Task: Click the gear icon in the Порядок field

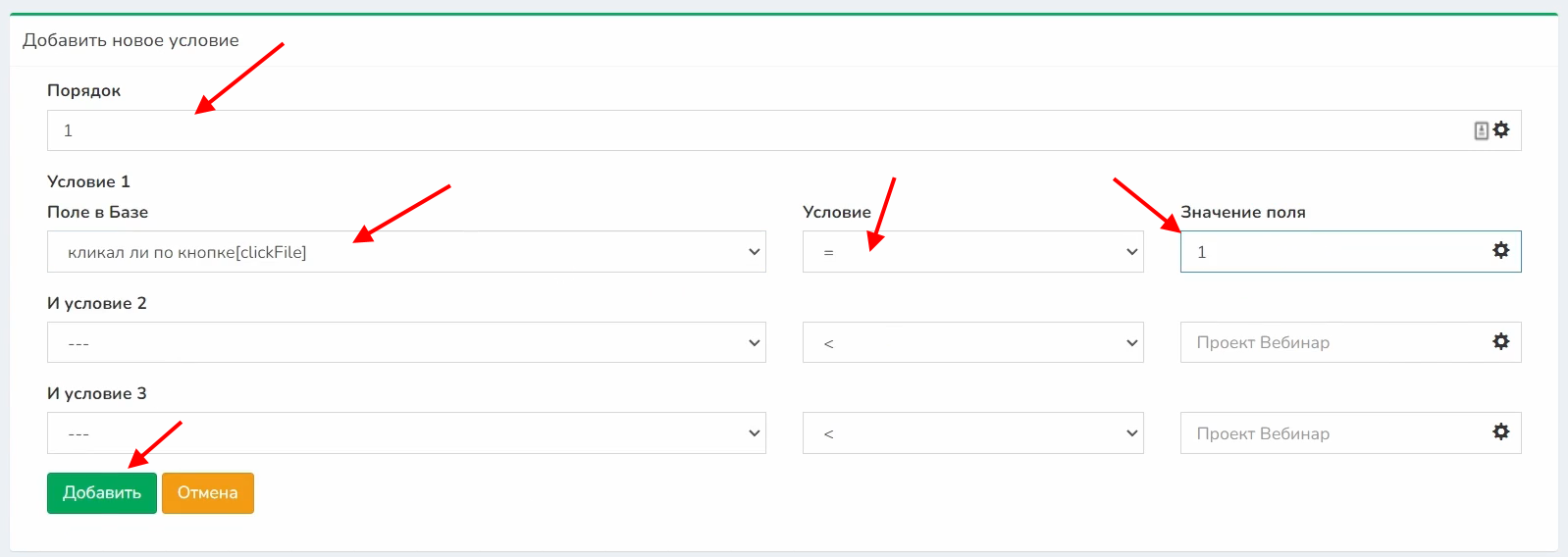Action: coord(1501,129)
